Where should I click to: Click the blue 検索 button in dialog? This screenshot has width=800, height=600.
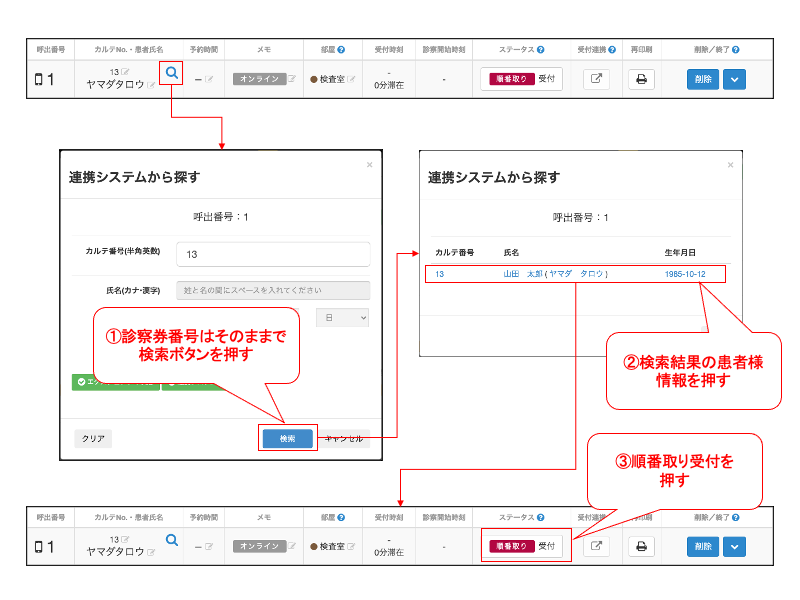(x=288, y=438)
